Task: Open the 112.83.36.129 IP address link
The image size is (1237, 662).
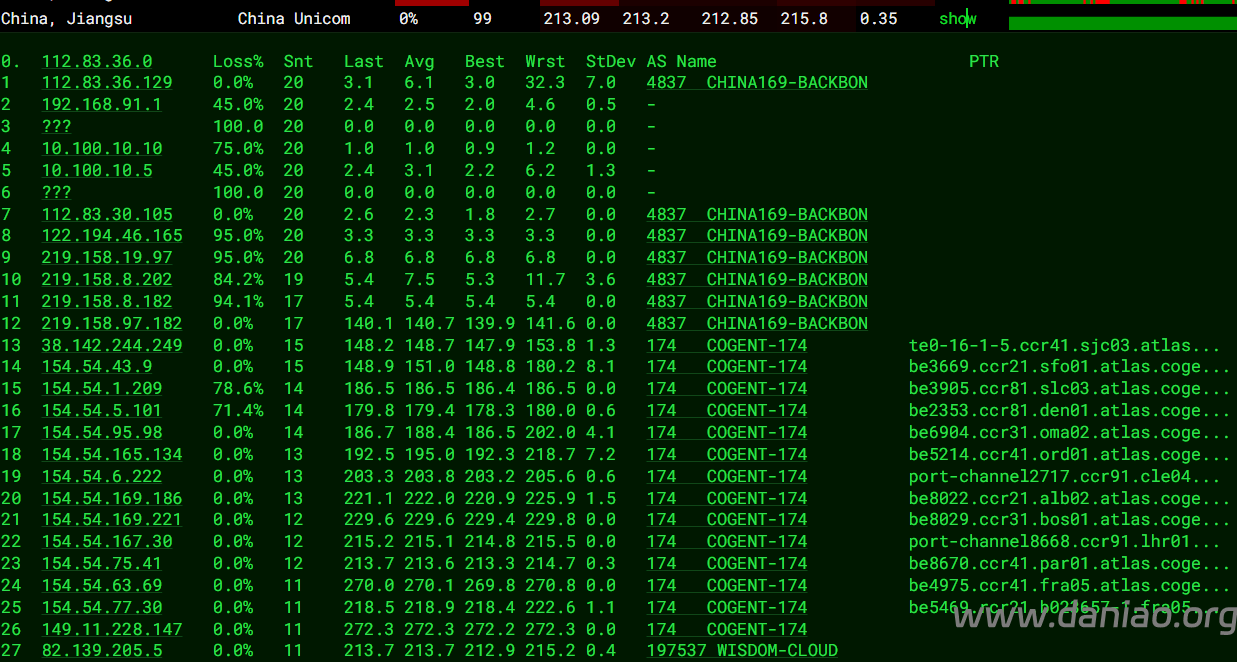Action: [x=107, y=83]
